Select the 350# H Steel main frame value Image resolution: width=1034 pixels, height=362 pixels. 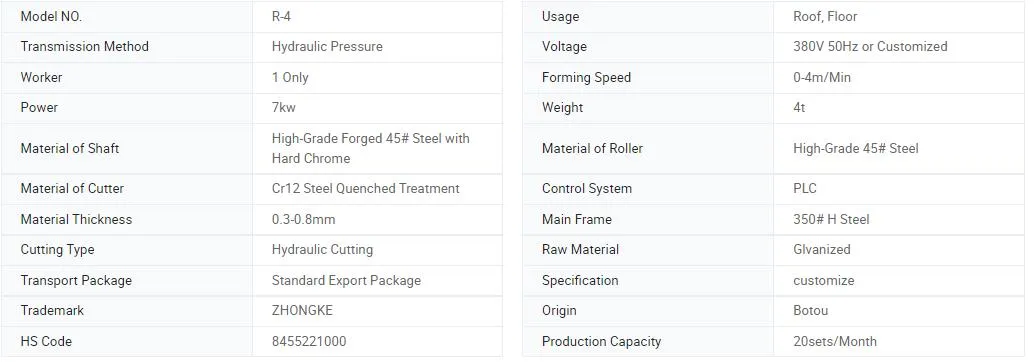[x=832, y=220]
